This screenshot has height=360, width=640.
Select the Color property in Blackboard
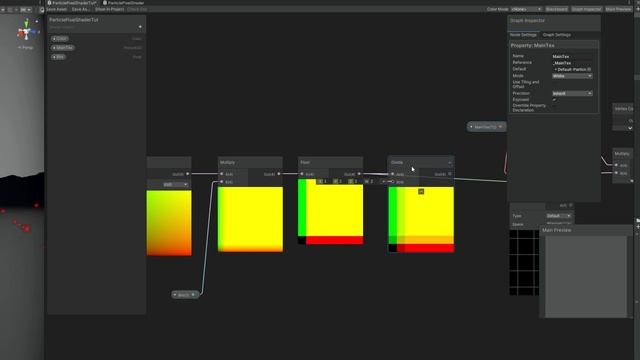pos(60,39)
